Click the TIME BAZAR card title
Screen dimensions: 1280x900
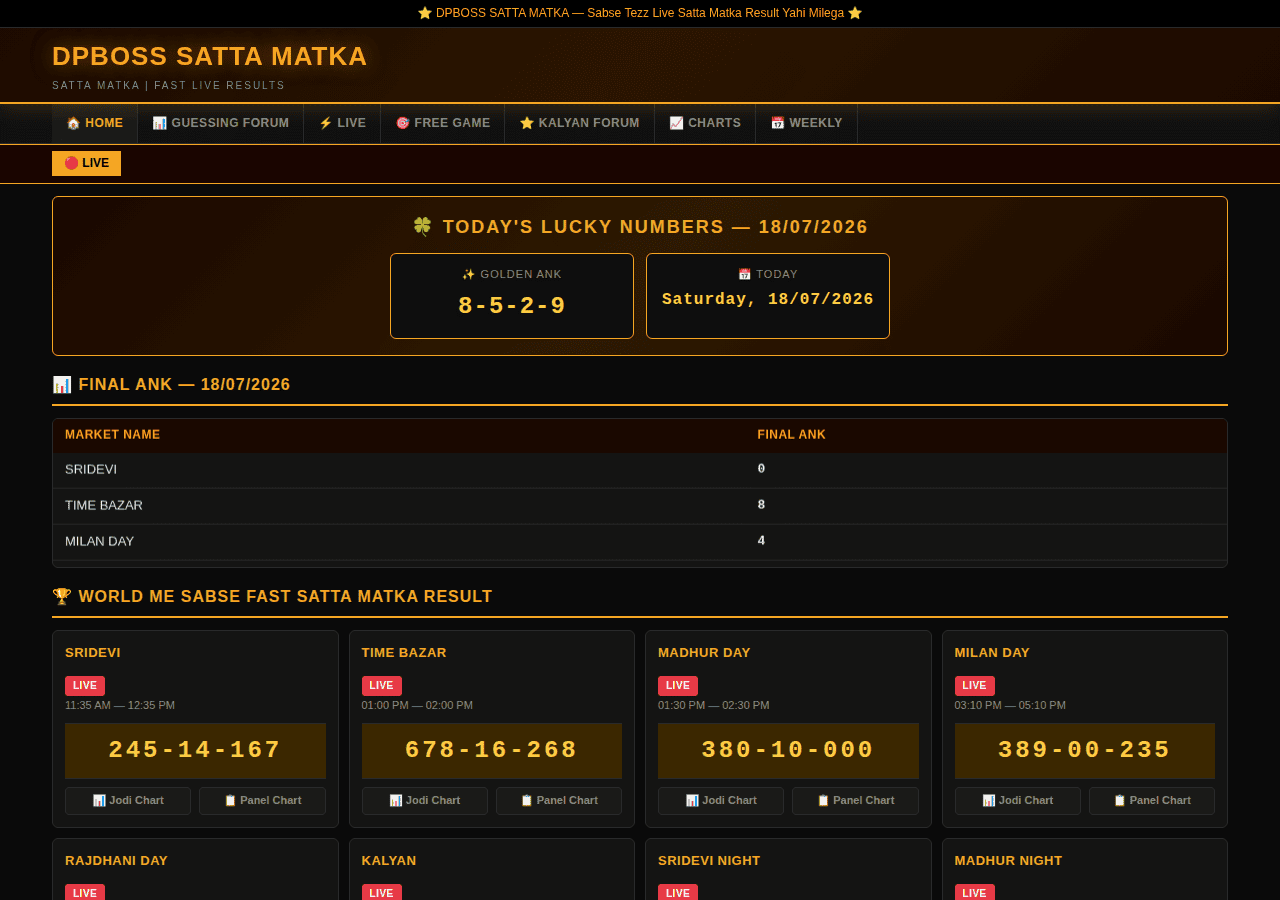404,653
